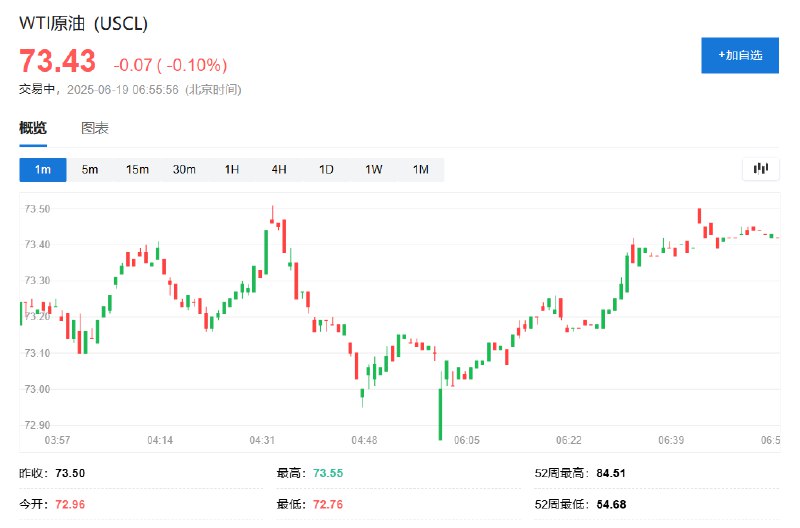Select the 1D interval
The image size is (800, 528).
click(326, 169)
